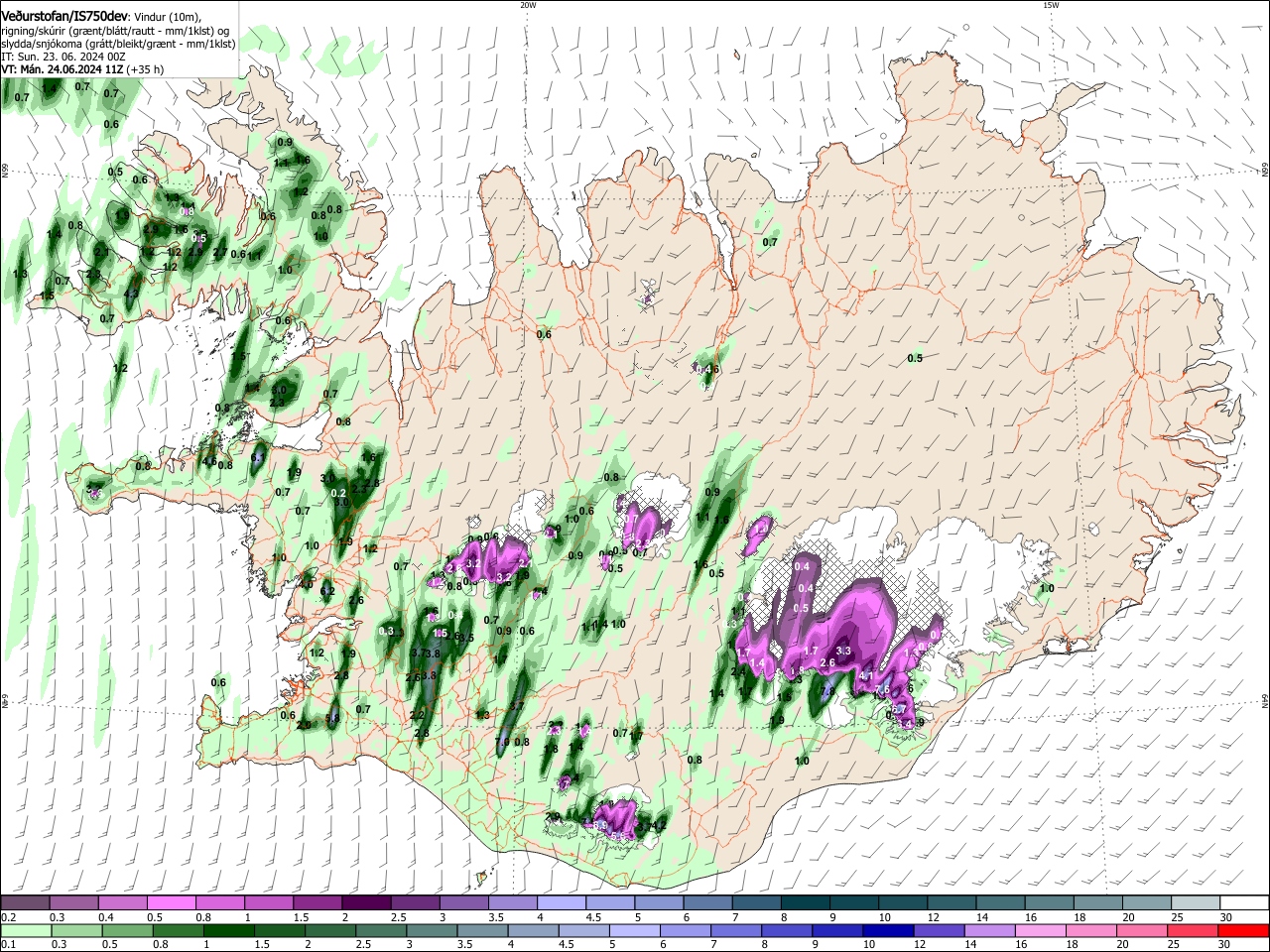Pick the dusky purple swatch between 0.2 and 0.3
The width and height of the screenshot is (1270, 952).
point(25,902)
